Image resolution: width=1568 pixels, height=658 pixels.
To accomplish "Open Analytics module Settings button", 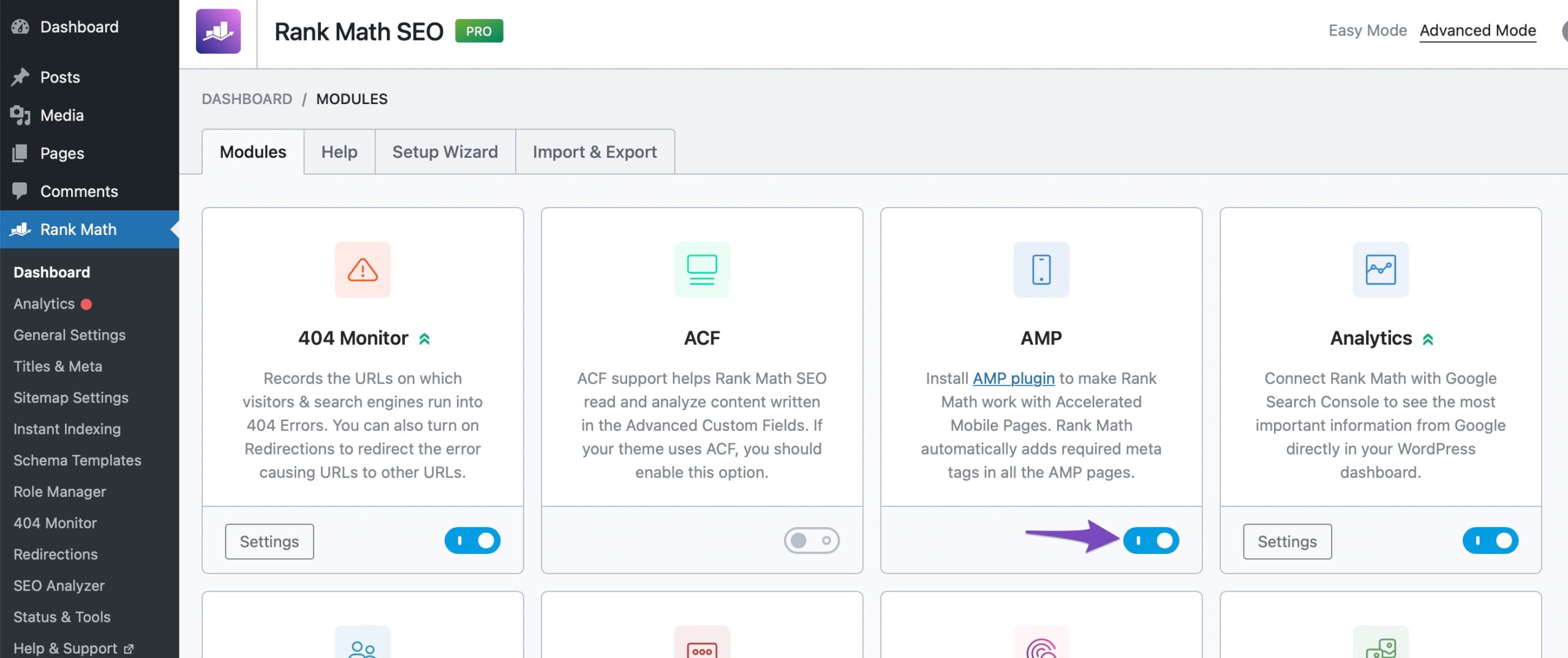I will (x=1287, y=542).
